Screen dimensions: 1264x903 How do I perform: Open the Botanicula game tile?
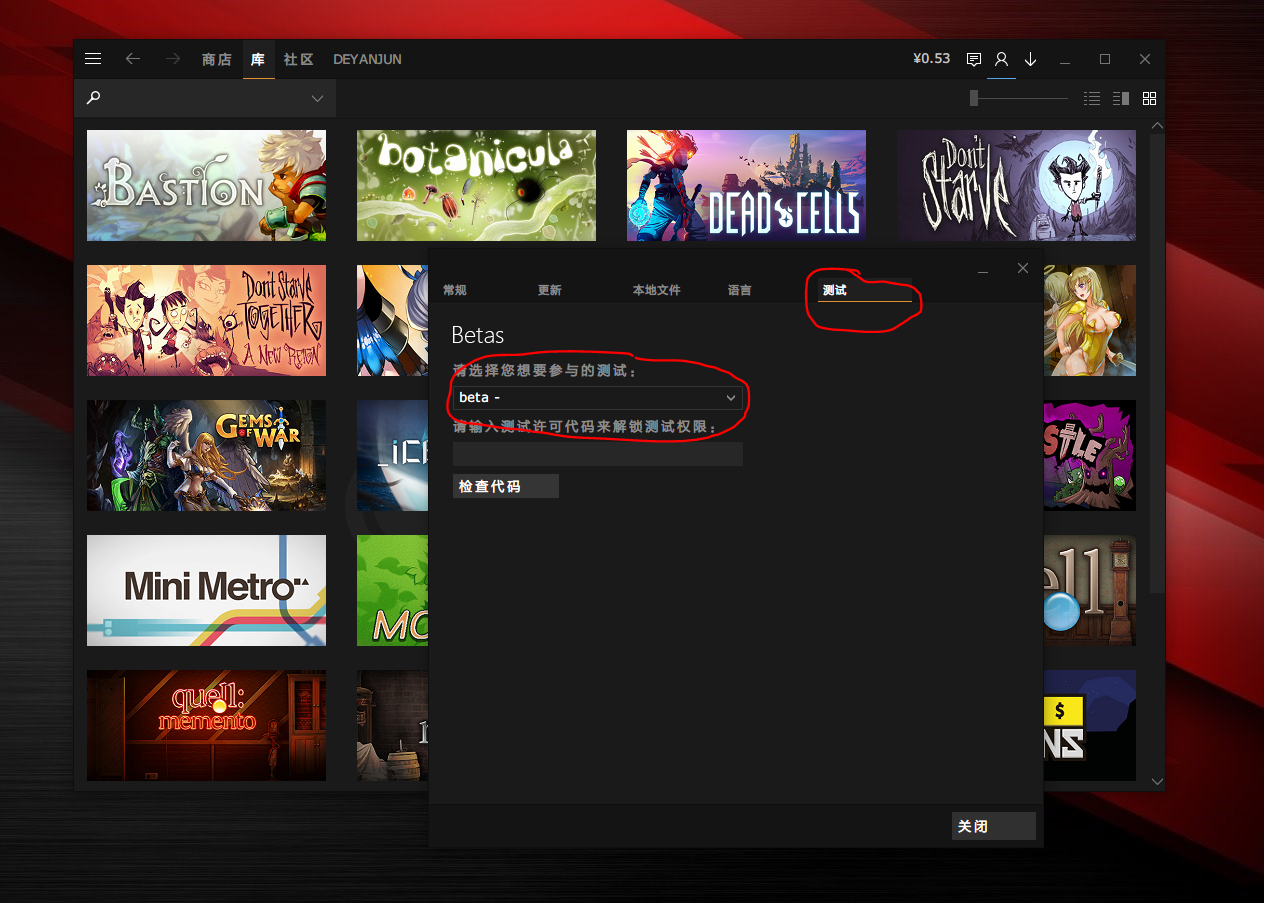[476, 185]
